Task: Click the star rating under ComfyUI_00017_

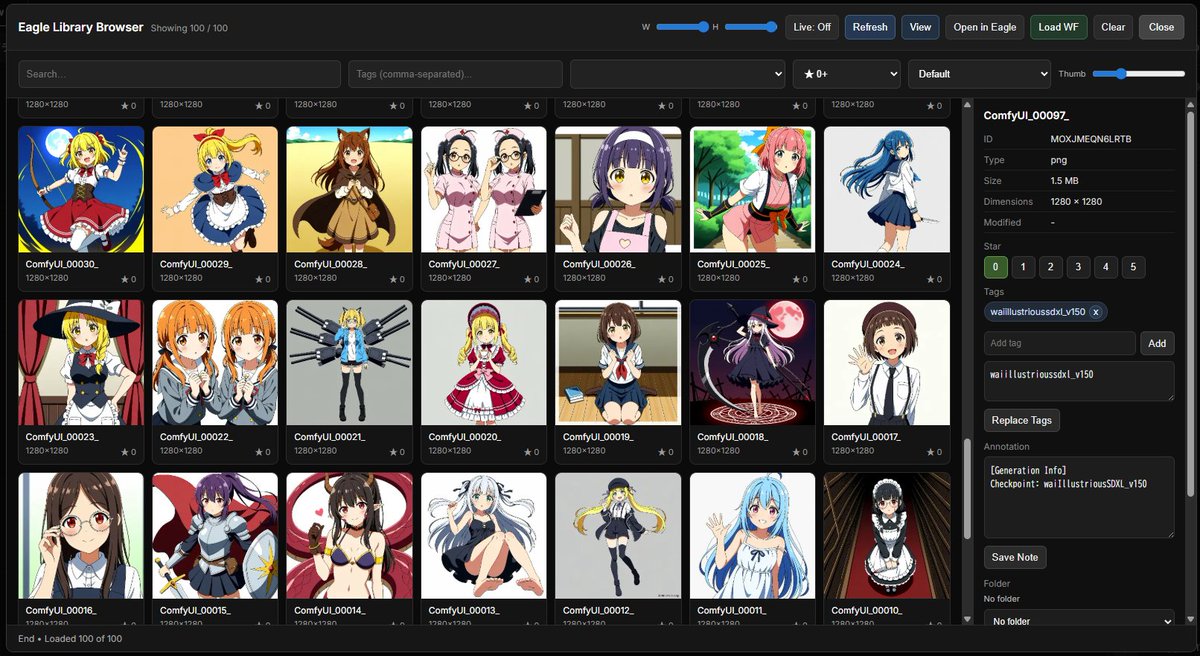Action: 934,453
